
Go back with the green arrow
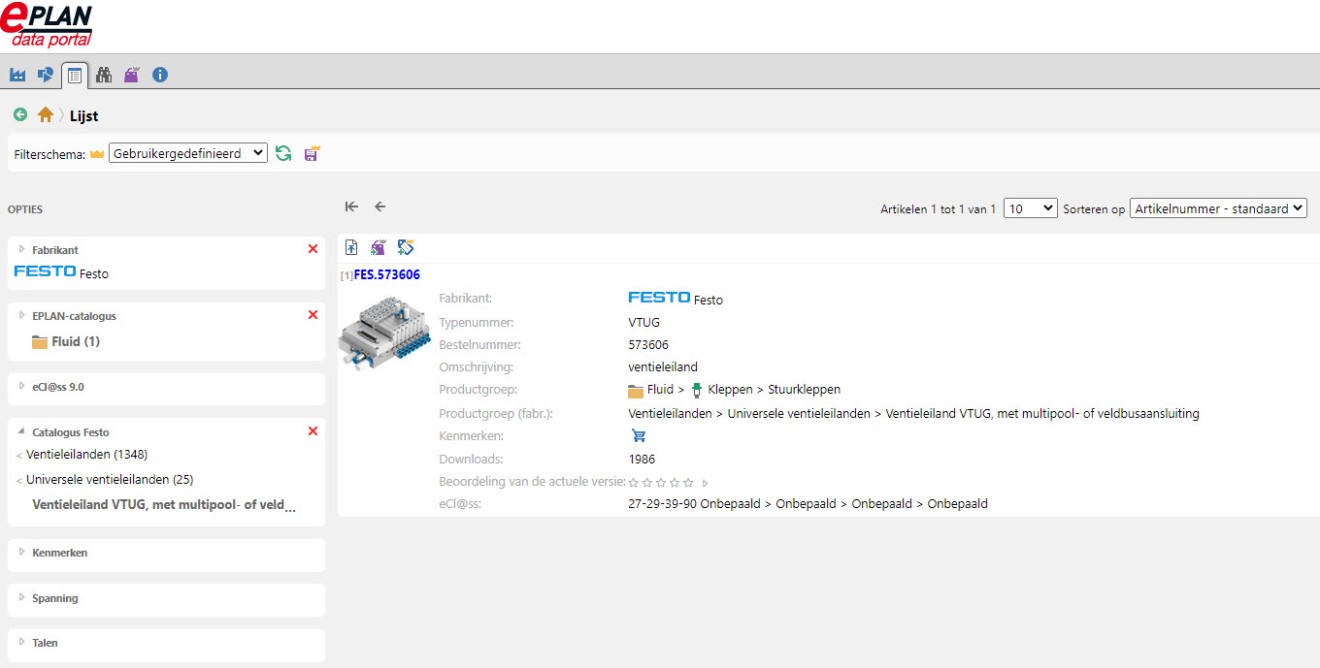20,115
